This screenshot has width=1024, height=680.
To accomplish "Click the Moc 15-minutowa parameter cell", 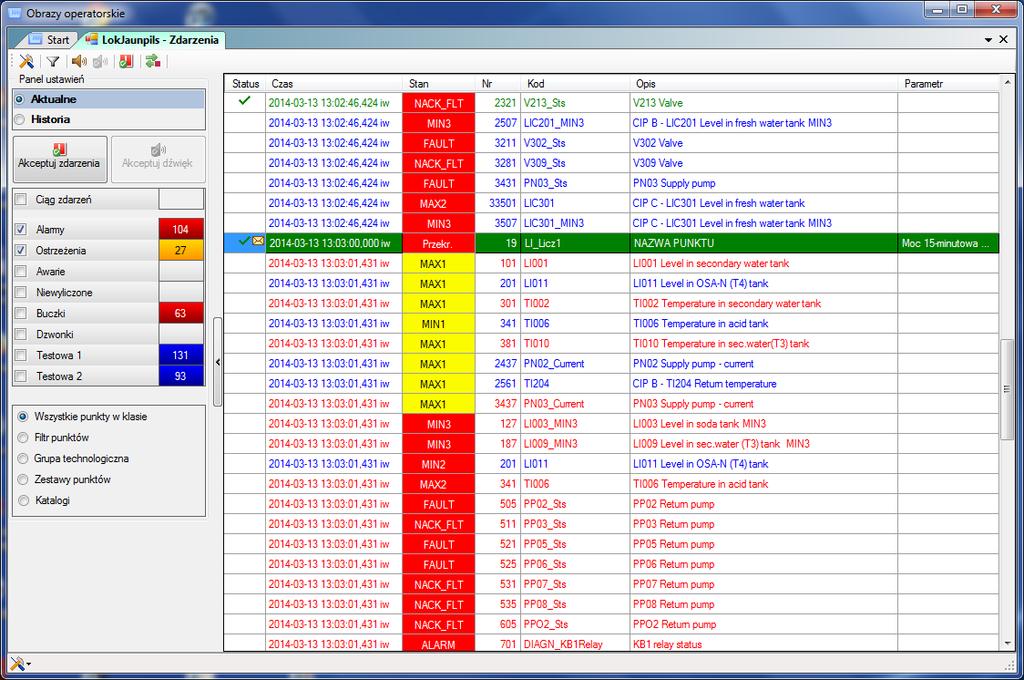I will click(948, 243).
